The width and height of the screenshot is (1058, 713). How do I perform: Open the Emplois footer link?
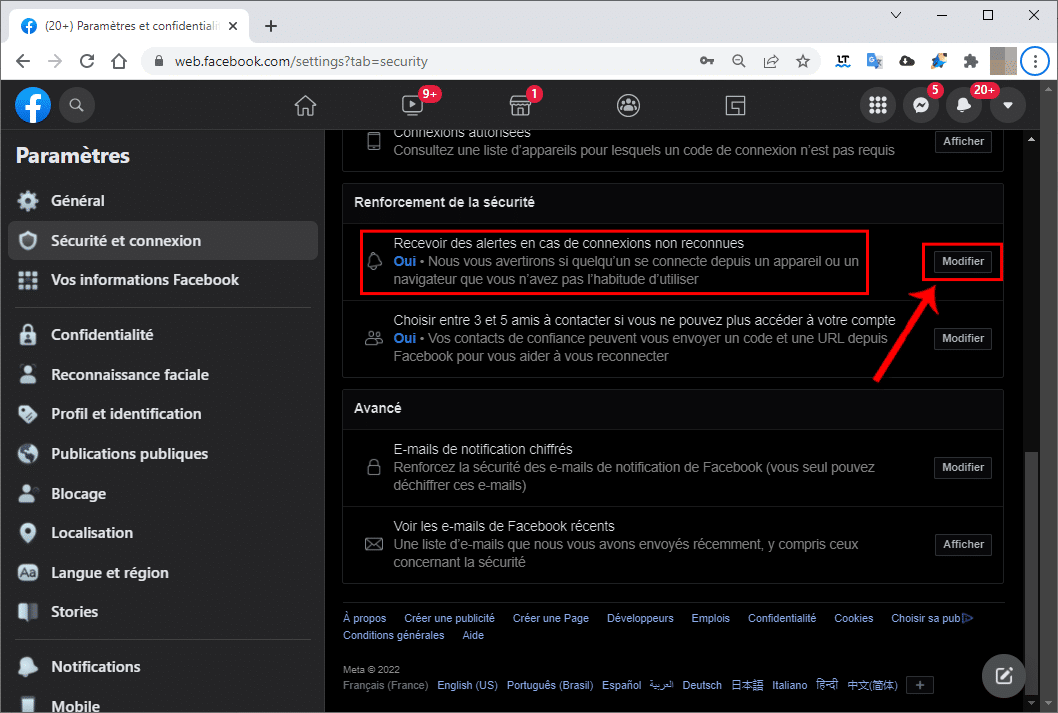pos(711,619)
